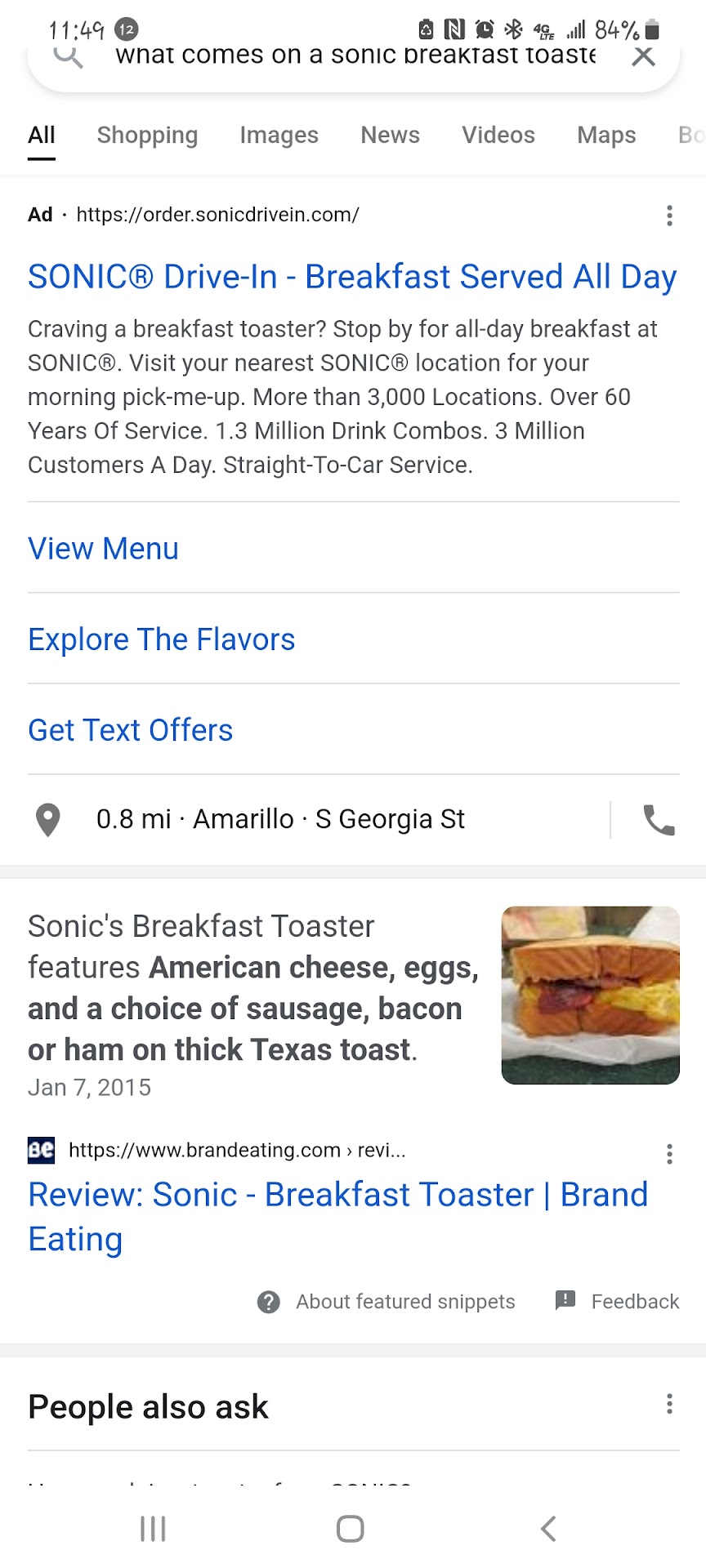Call the Amarillo Sonic location
The height and width of the screenshot is (1568, 706).
[x=659, y=820]
